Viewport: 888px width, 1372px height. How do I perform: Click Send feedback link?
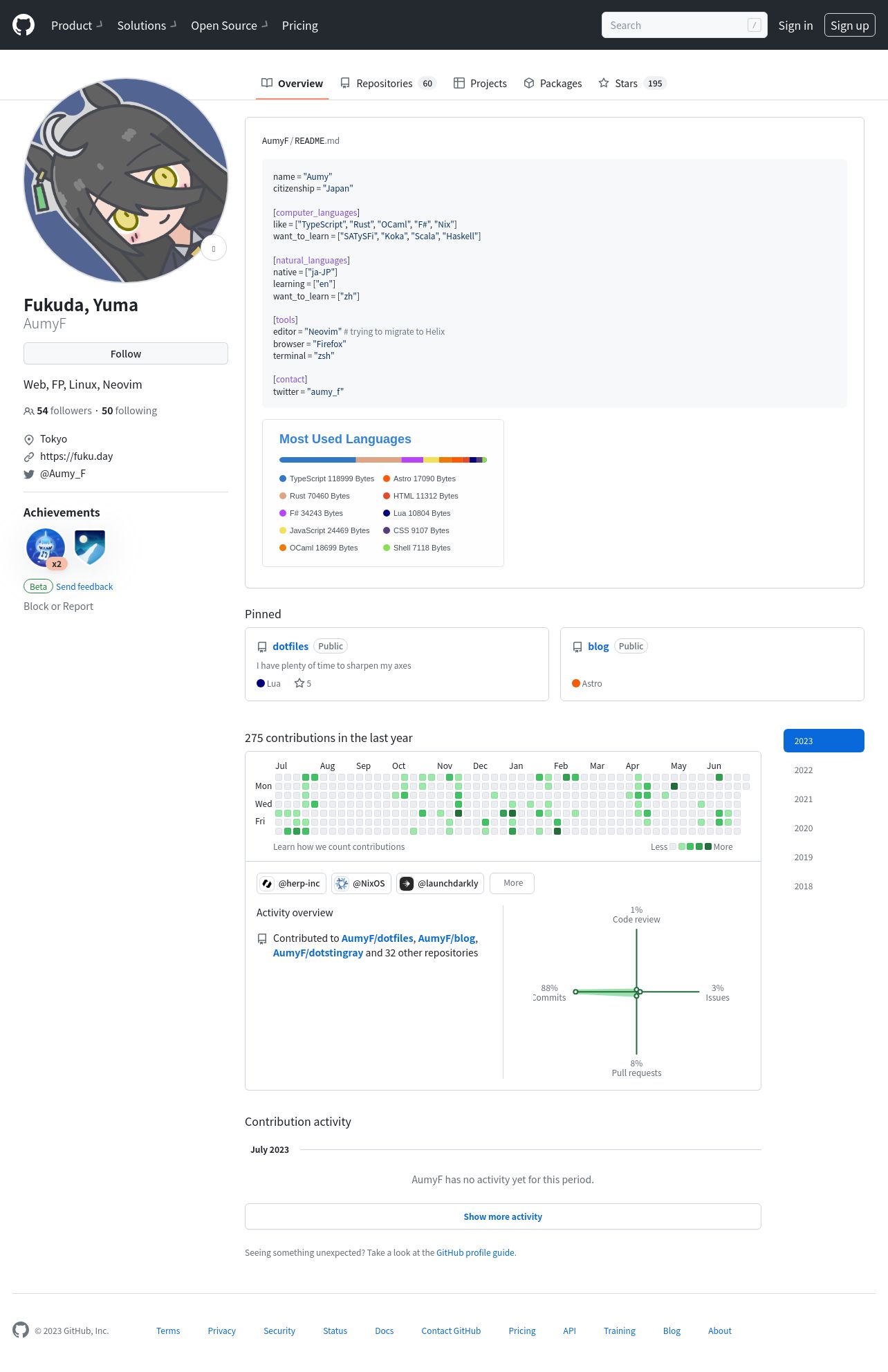(x=84, y=586)
